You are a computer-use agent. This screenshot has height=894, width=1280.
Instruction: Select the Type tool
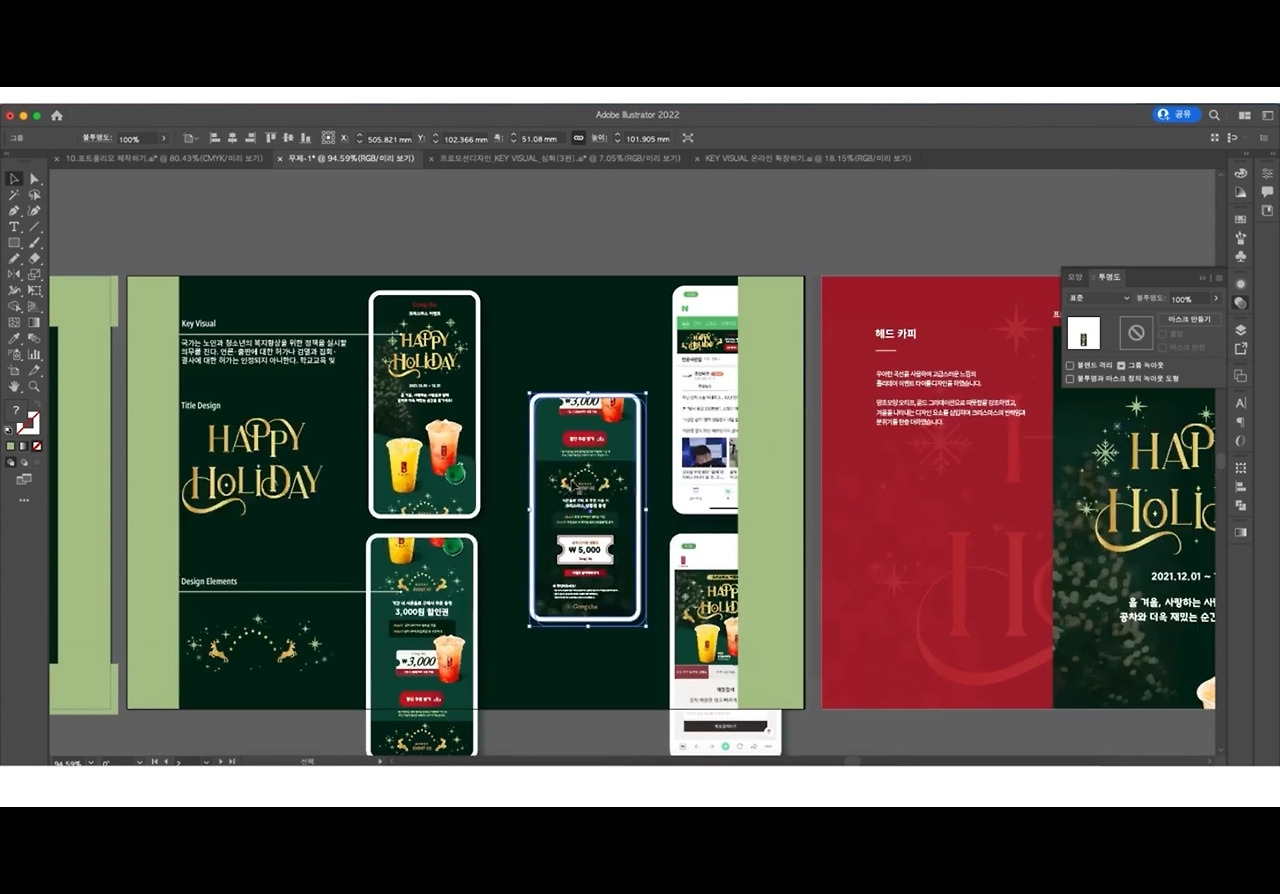[x=14, y=227]
